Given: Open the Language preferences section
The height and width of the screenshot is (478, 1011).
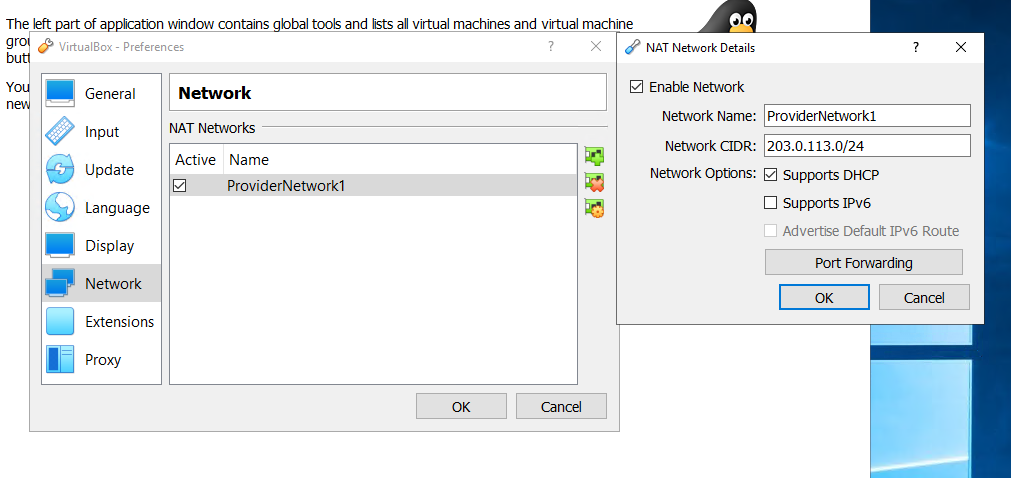Looking at the screenshot, I should pyautogui.click(x=101, y=208).
